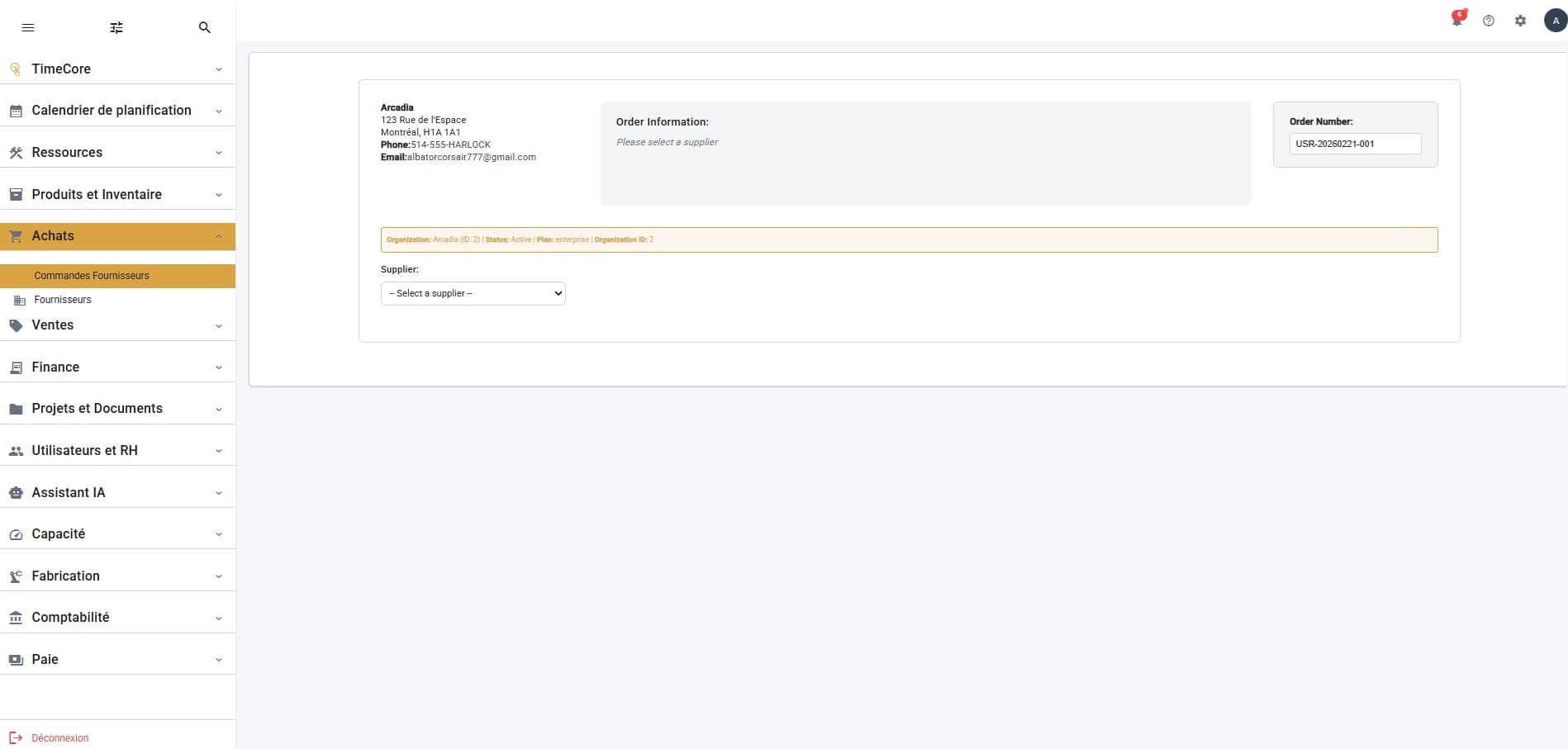
Task: Open notifications bell with red badge
Action: [x=1457, y=20]
